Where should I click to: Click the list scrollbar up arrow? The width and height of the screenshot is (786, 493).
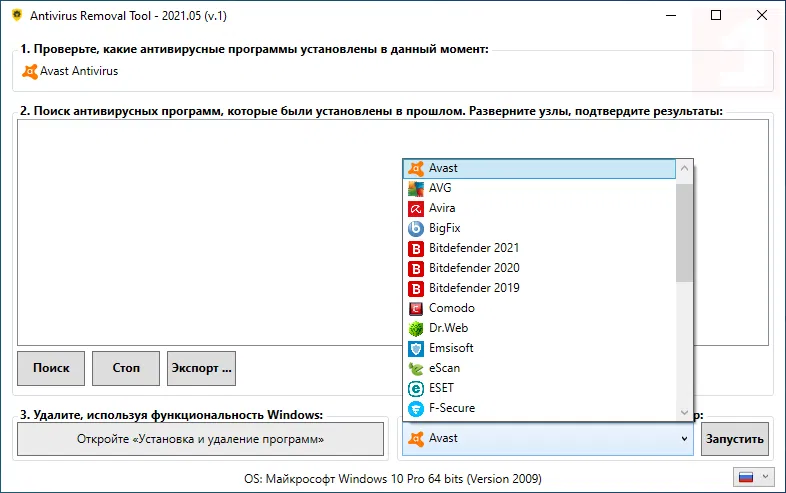[x=684, y=169]
